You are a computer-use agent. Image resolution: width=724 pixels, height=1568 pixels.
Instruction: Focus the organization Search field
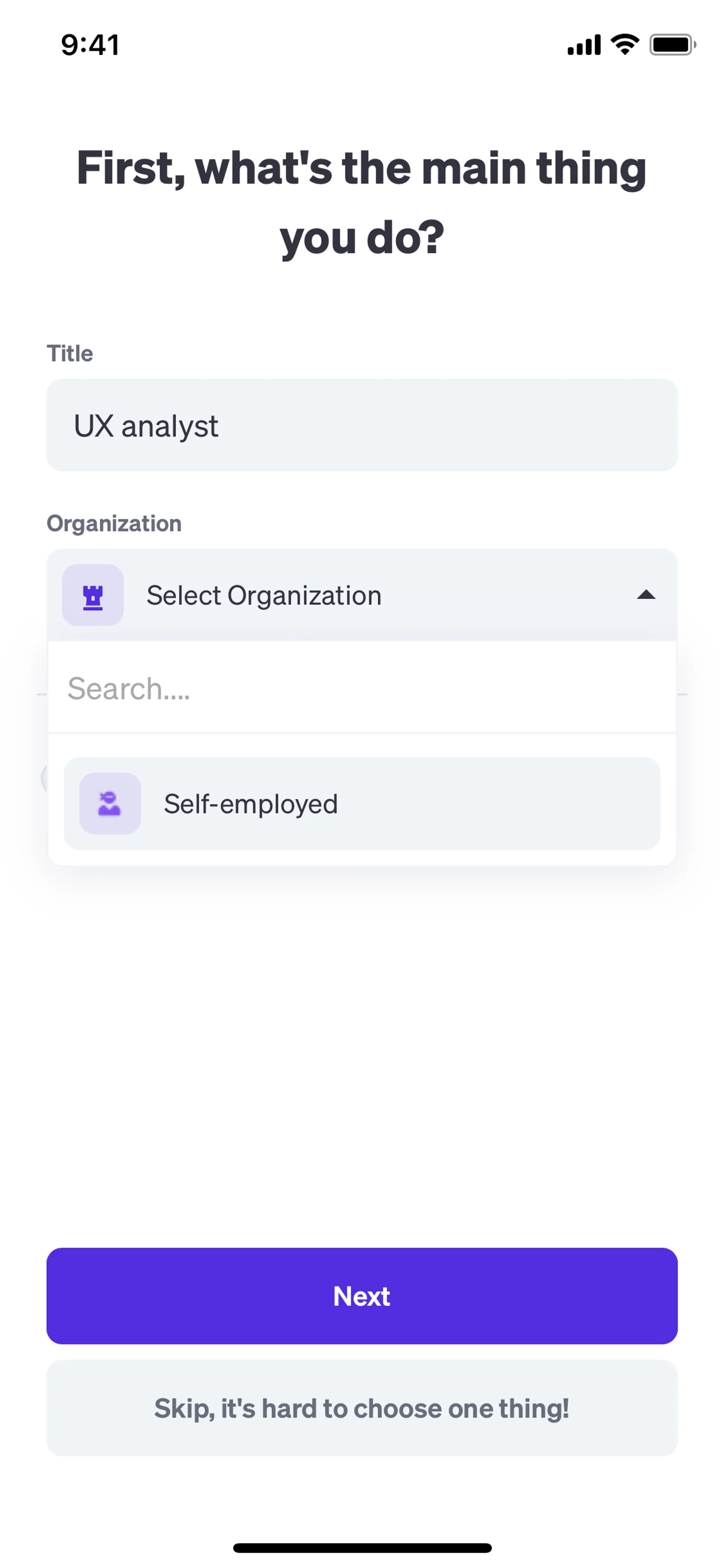[361, 688]
